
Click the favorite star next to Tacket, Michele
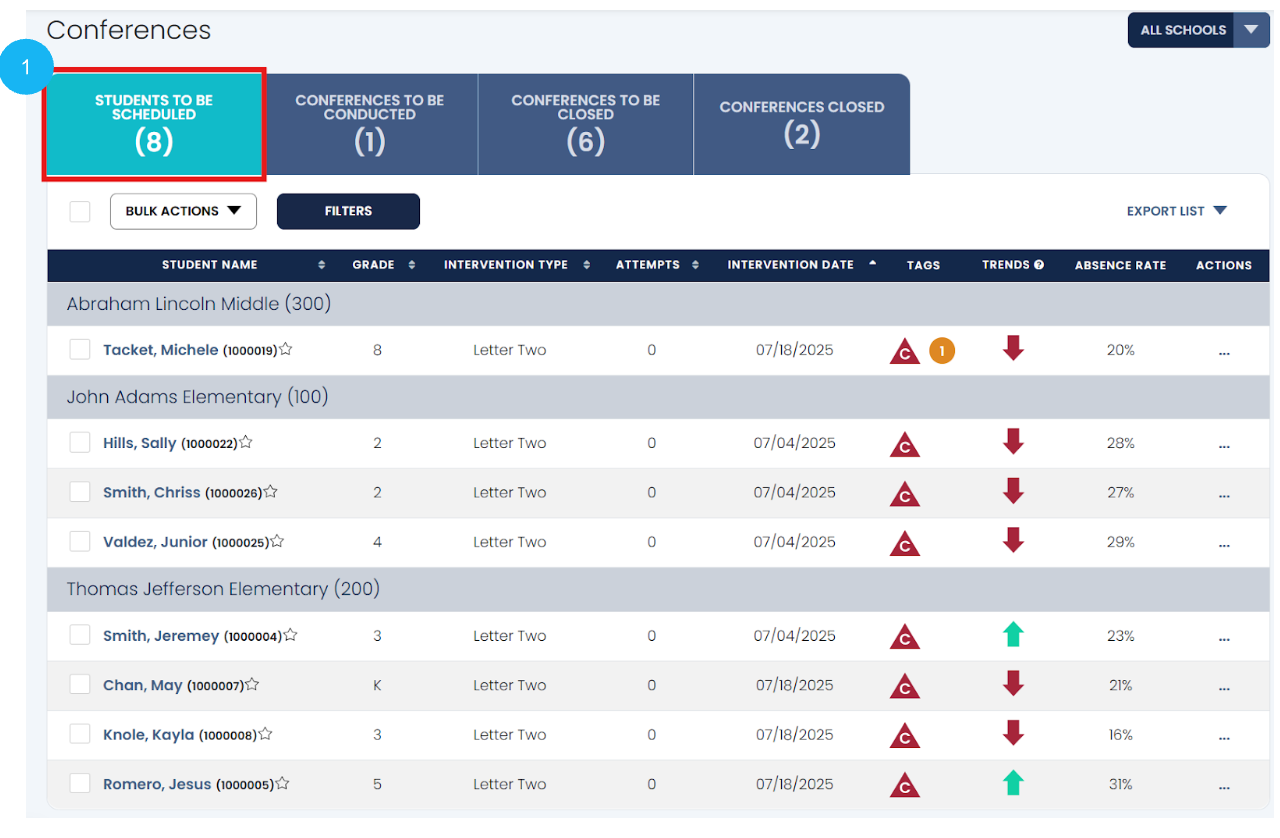[286, 350]
